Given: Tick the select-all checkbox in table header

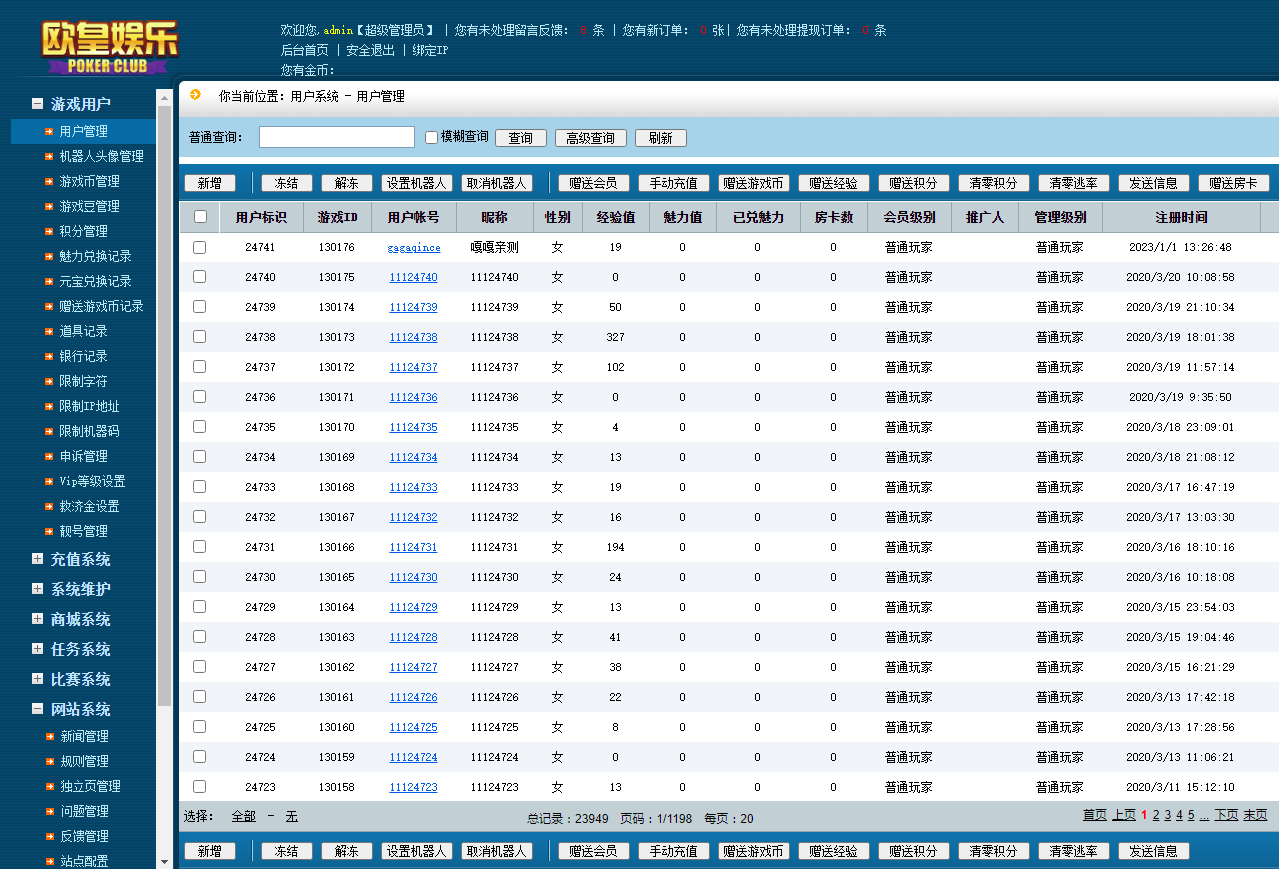Looking at the screenshot, I should click(200, 217).
